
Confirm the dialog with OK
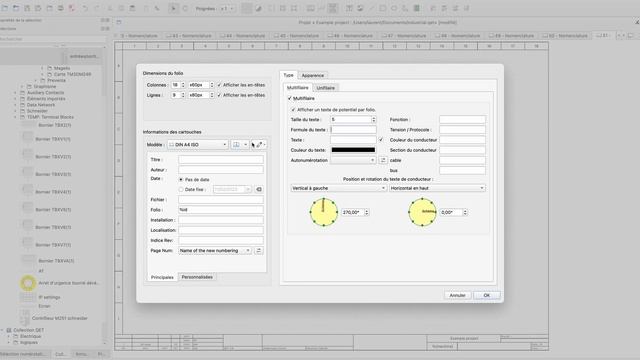point(487,295)
